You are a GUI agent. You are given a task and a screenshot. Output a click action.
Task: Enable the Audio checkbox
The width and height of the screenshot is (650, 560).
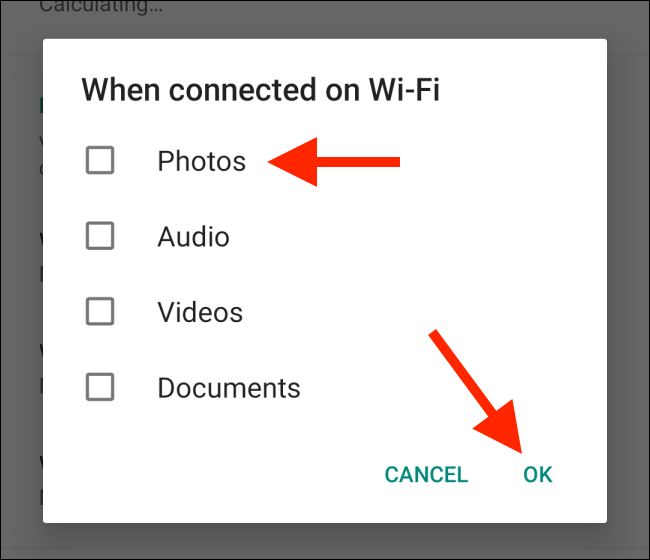tap(100, 236)
